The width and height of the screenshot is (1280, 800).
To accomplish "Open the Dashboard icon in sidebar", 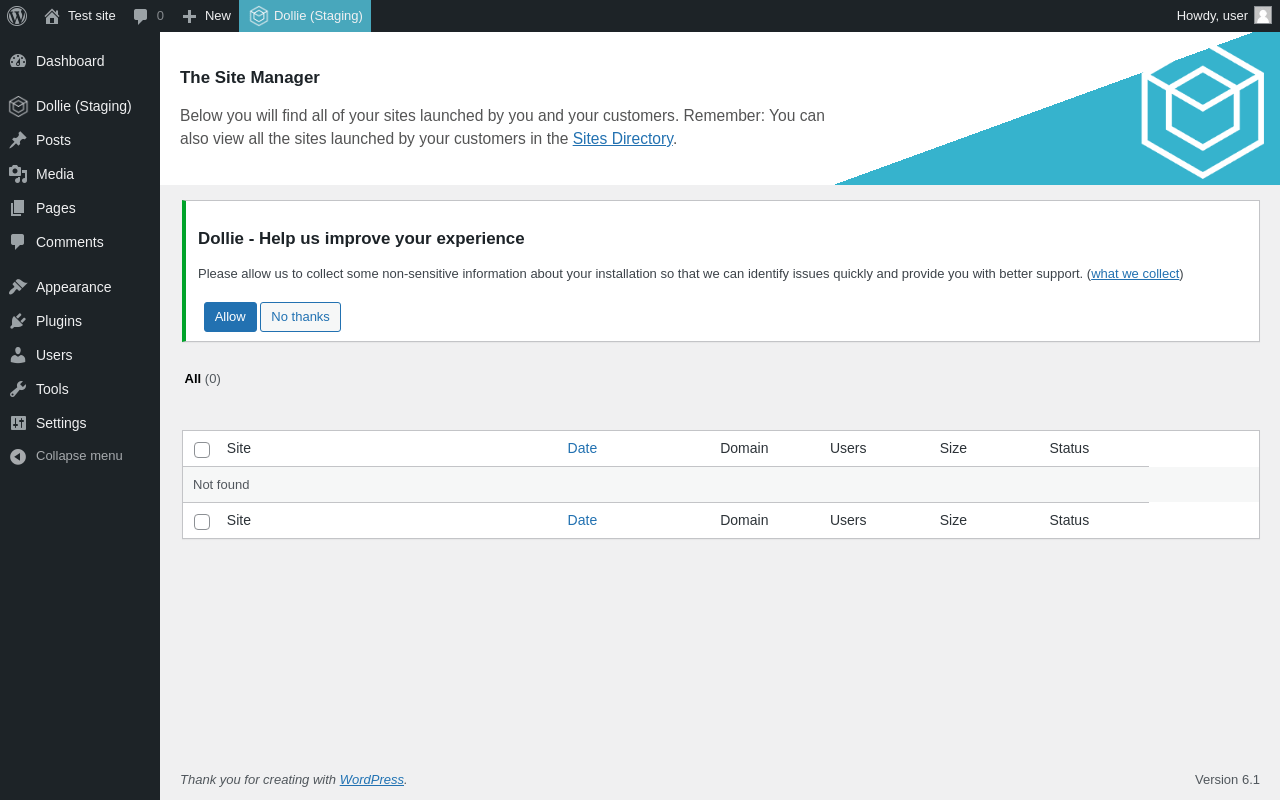I will pyautogui.click(x=18, y=61).
